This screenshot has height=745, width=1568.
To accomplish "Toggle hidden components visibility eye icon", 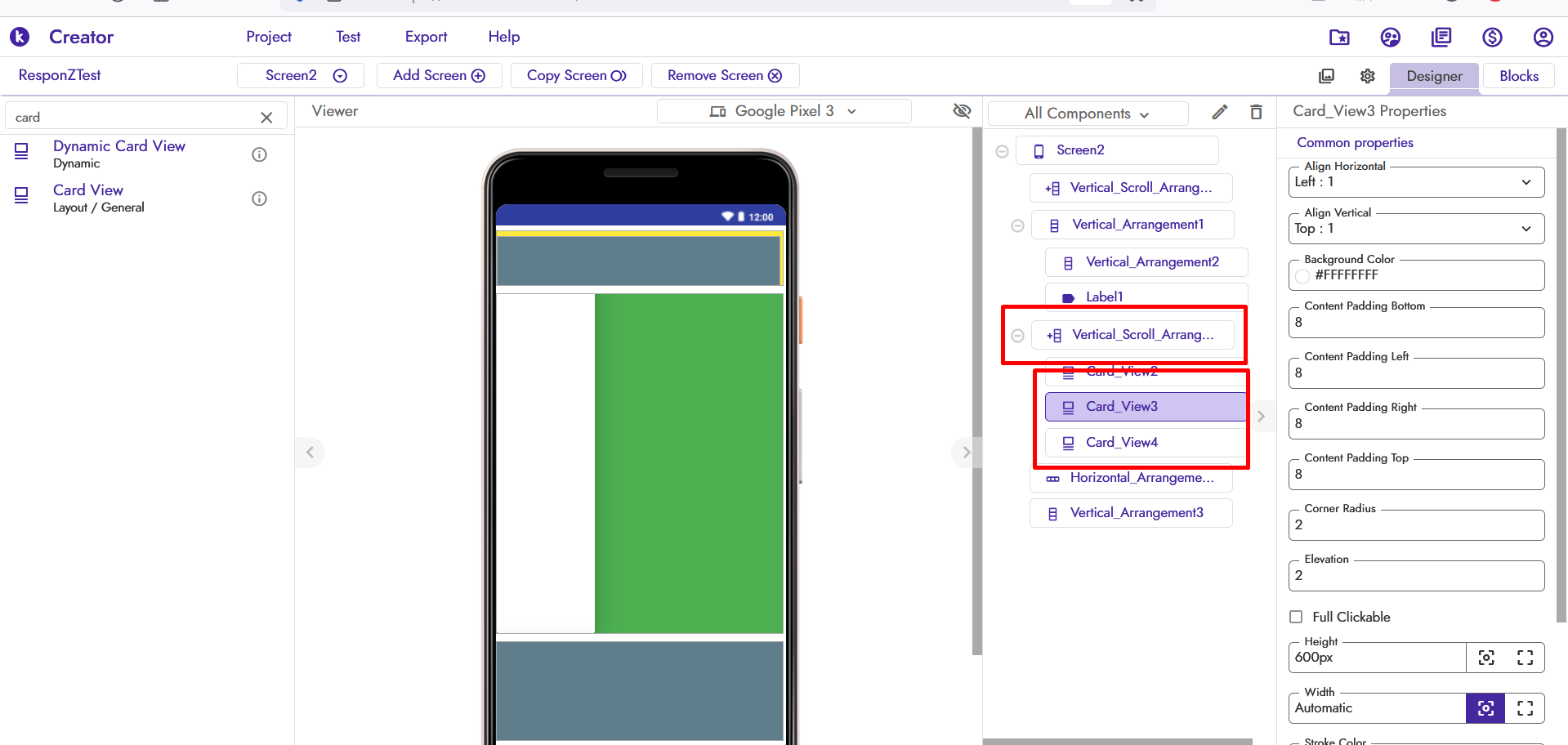I will pos(962,111).
